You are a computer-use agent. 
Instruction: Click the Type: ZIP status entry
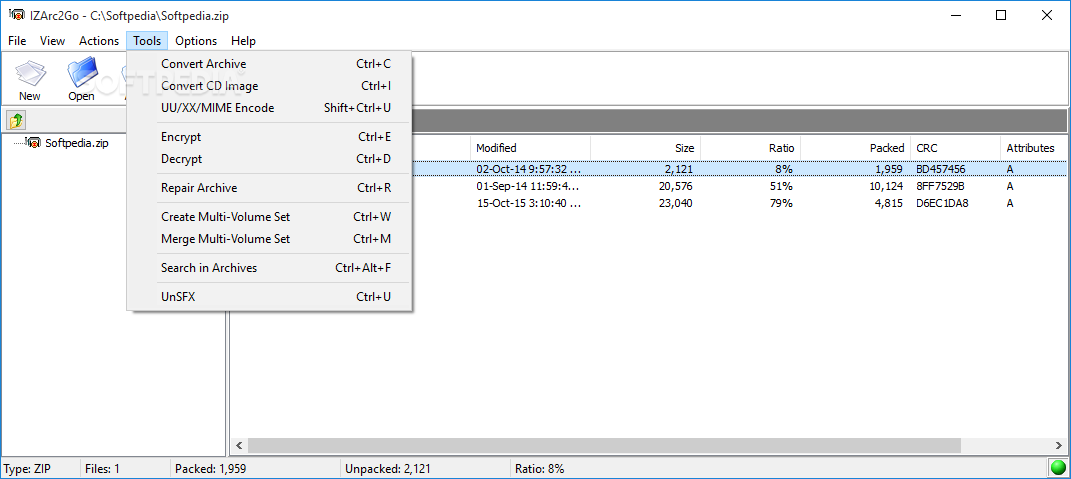(x=27, y=469)
